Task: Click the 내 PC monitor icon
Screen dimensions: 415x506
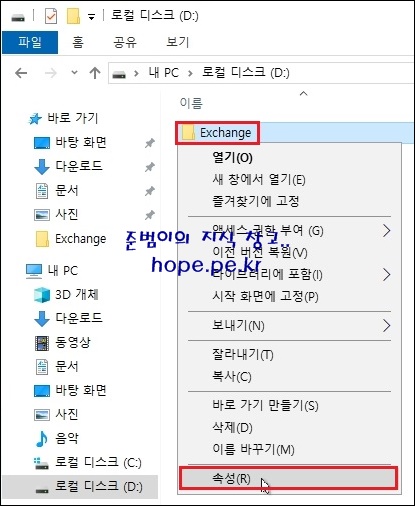Action: 34,271
